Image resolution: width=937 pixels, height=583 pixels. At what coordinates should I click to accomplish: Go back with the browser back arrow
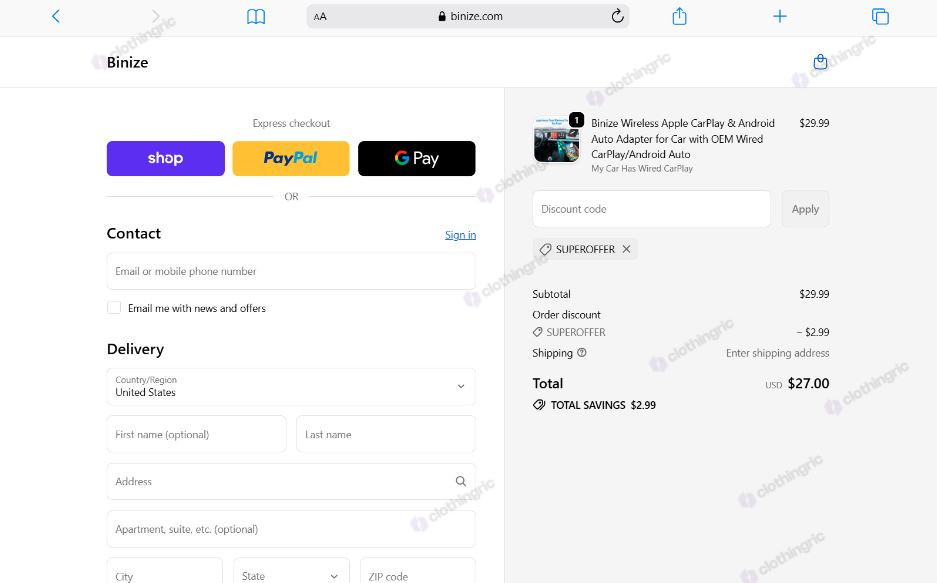pos(56,16)
